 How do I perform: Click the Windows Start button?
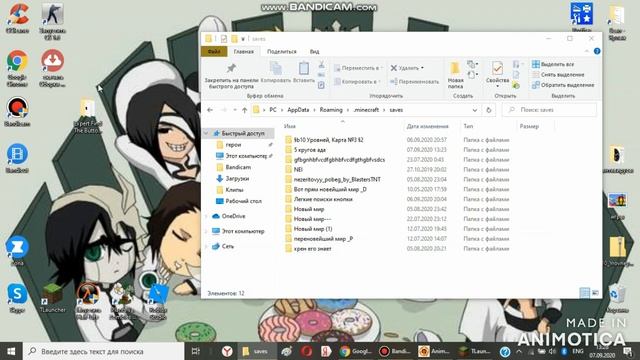11,351
